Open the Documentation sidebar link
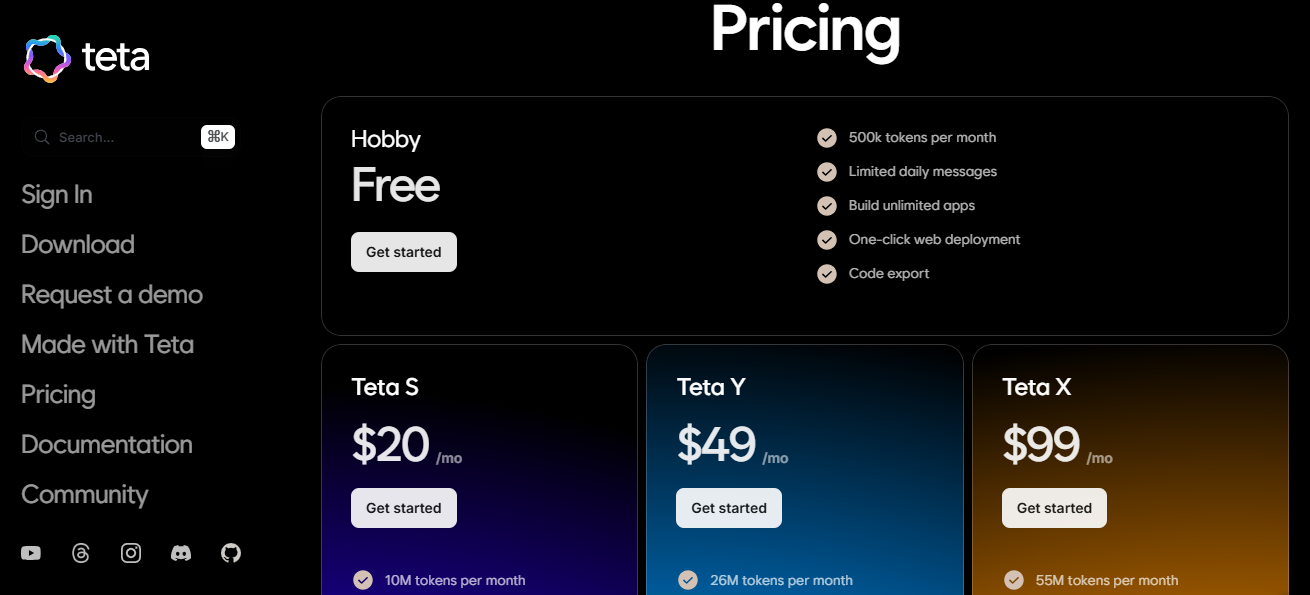The width and height of the screenshot is (1310, 595). pyautogui.click(x=107, y=444)
